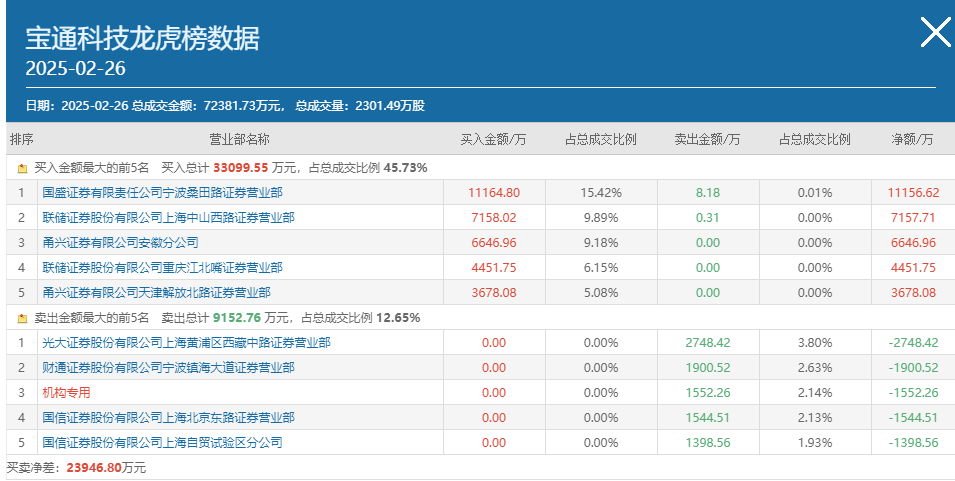
Task: Click the red 机构专用 entry
Action: coord(66,392)
